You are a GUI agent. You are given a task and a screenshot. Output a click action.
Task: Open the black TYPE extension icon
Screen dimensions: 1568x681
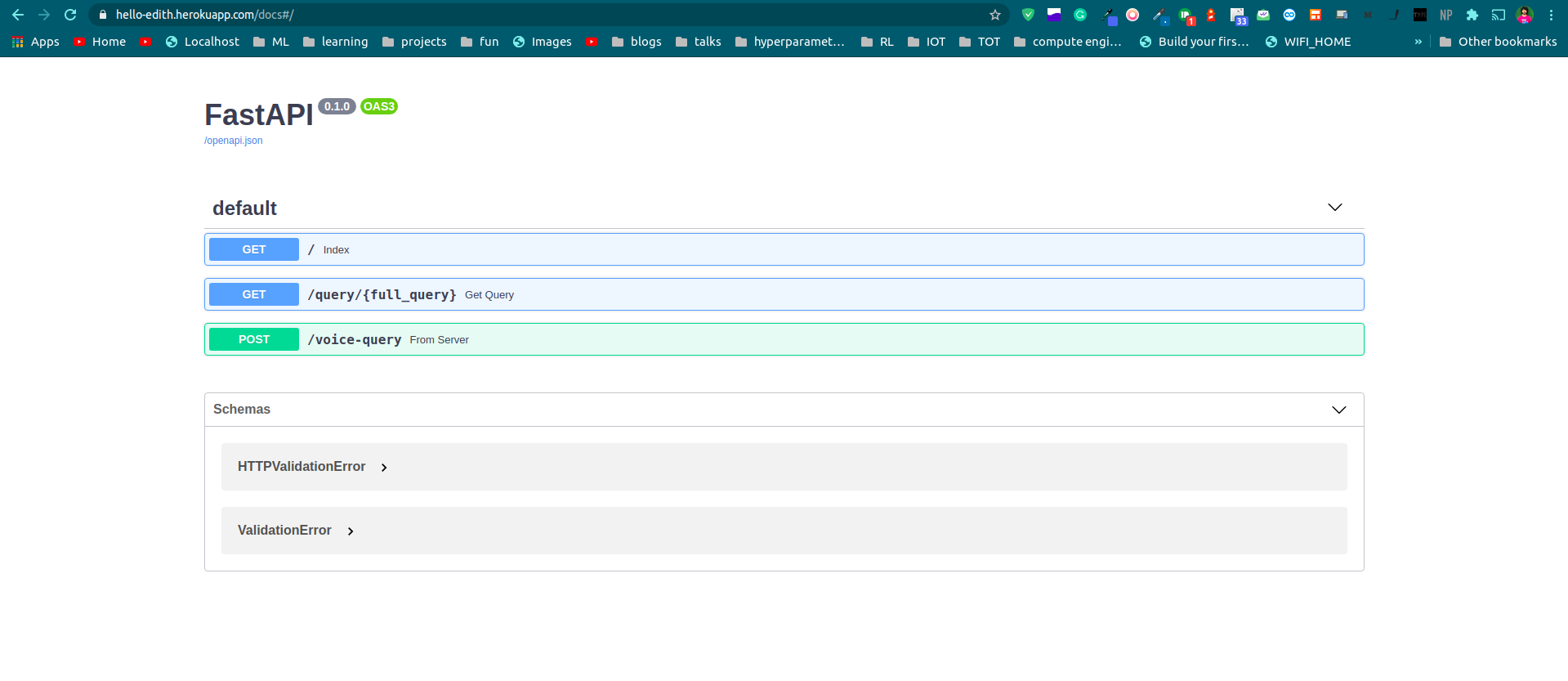1420,15
